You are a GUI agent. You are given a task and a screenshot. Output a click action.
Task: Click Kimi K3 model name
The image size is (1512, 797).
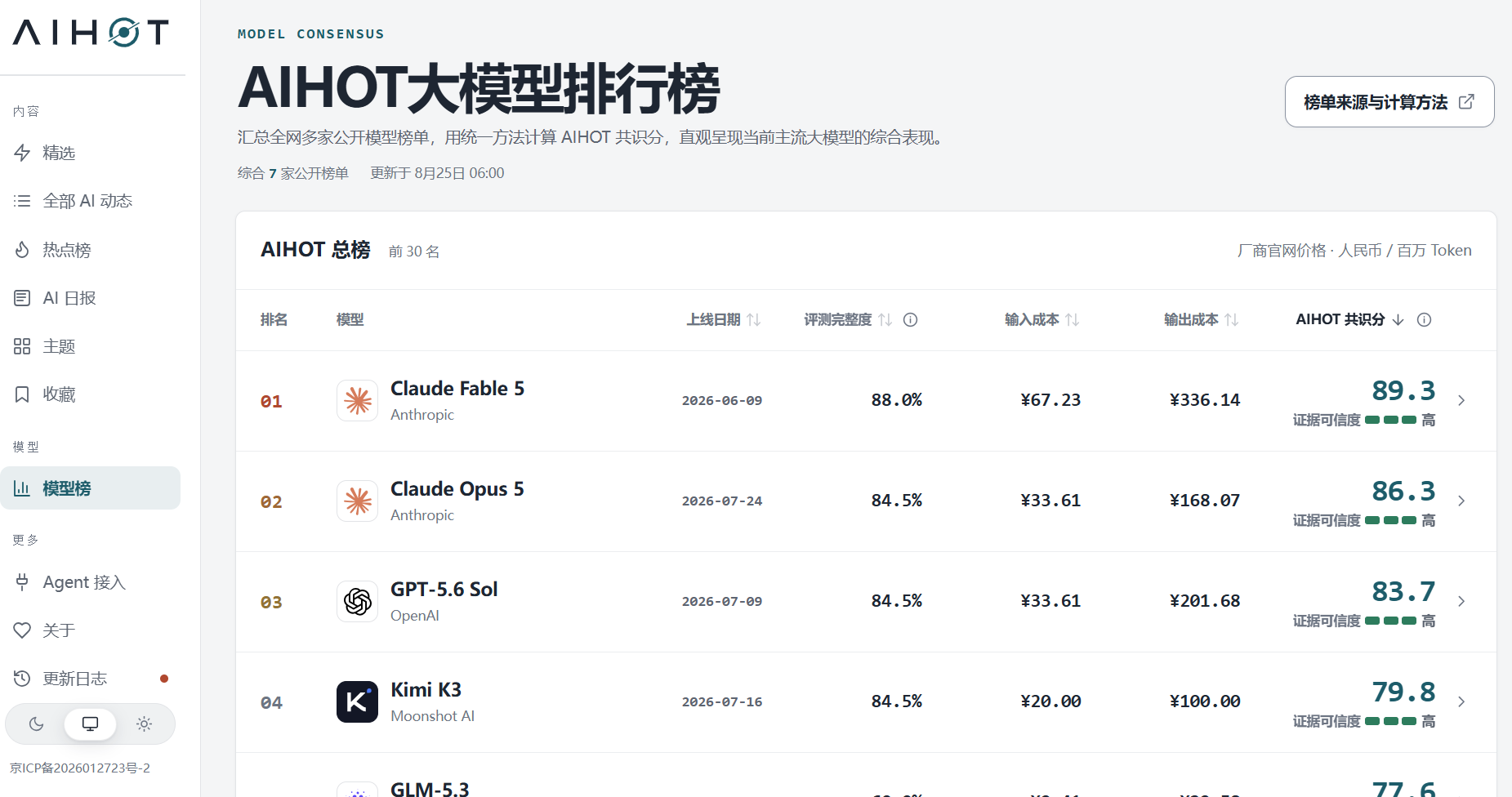(426, 690)
